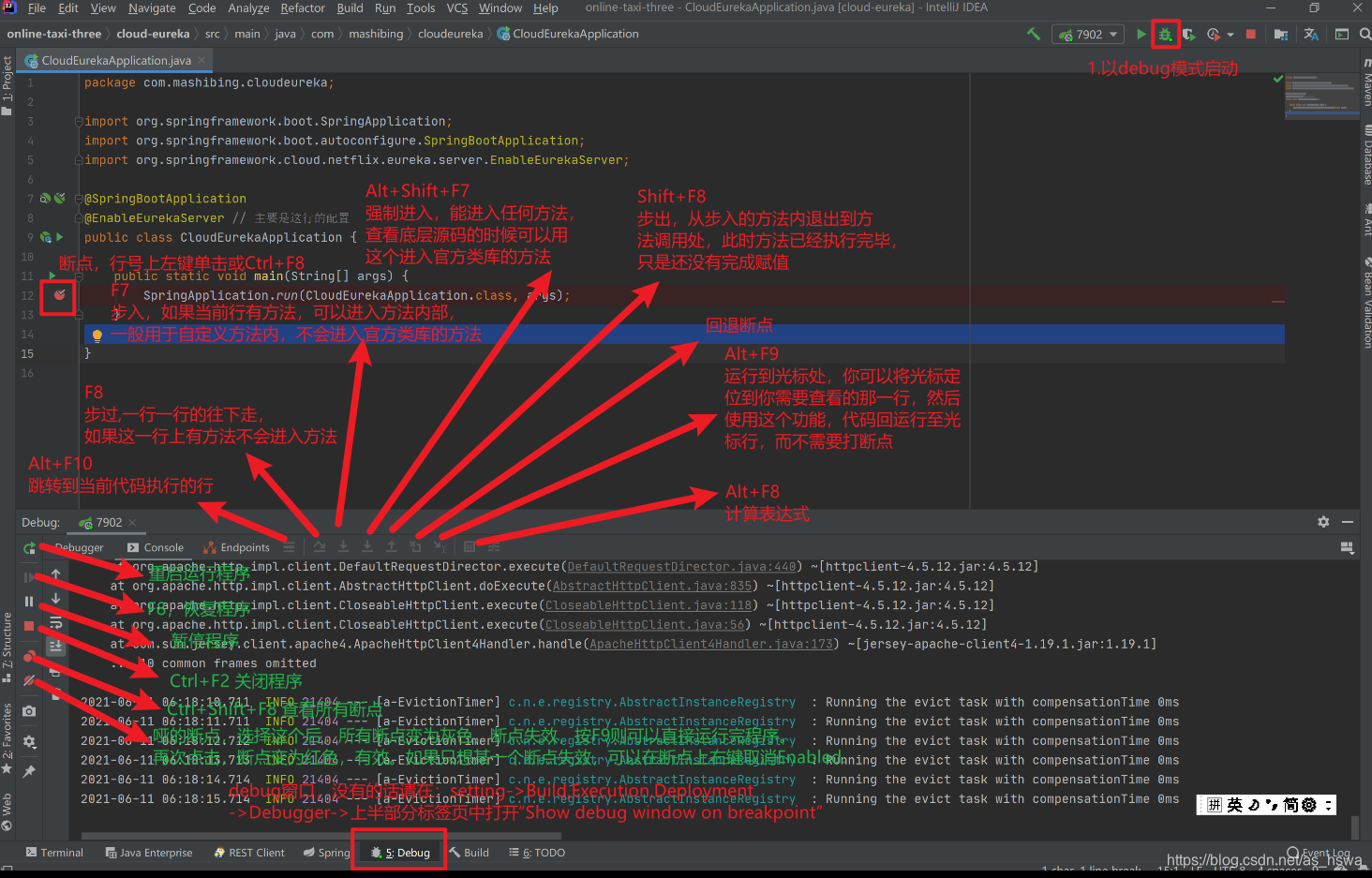Click the Search Everywhere magnifier
This screenshot has height=878, width=1372.
tap(1365, 34)
